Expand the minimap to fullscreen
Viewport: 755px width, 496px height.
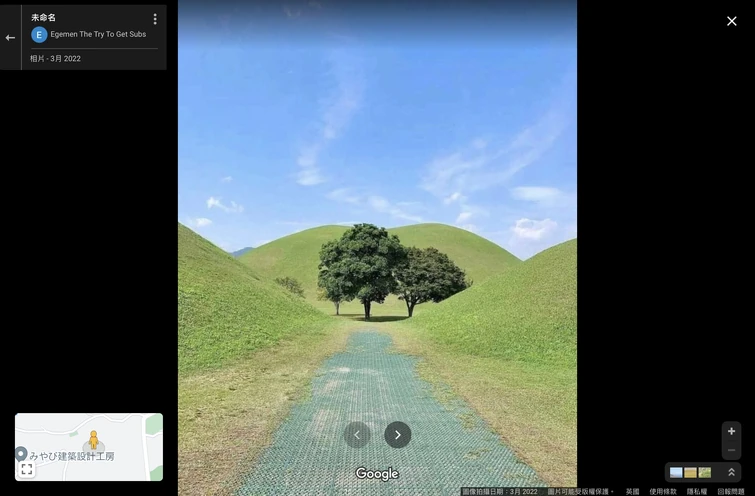27,469
